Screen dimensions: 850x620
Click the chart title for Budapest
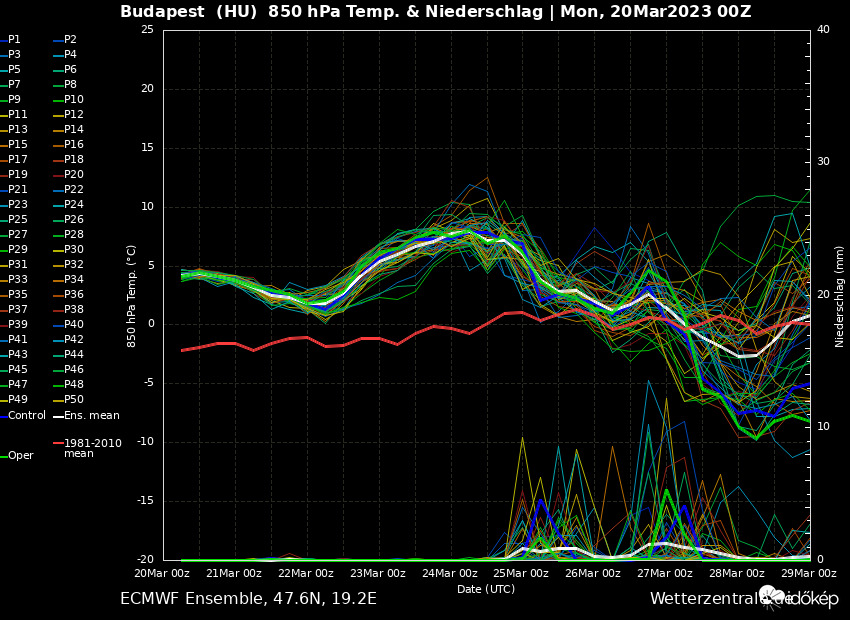click(x=435, y=12)
